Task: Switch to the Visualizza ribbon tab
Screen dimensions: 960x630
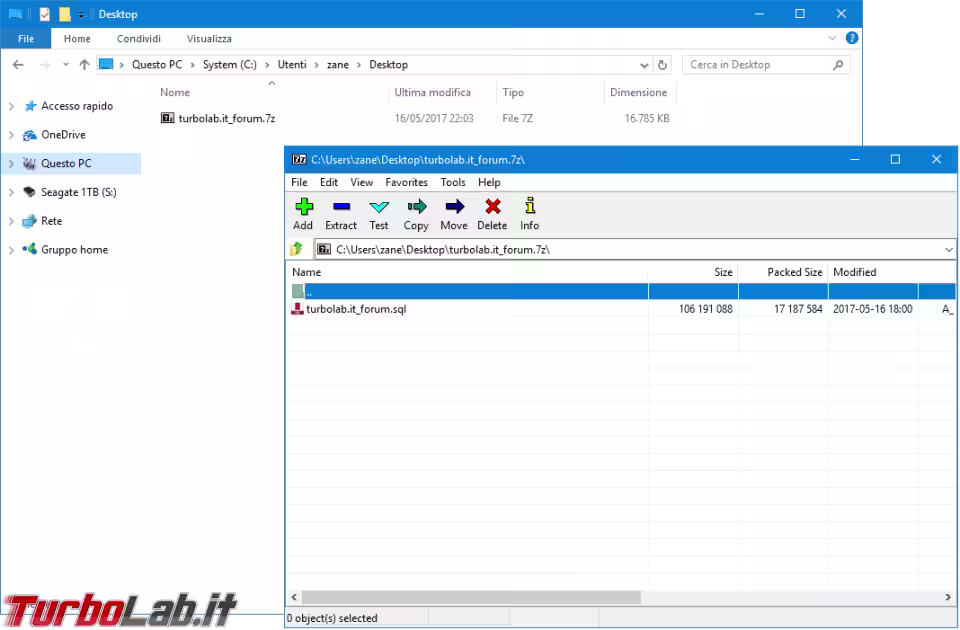Action: [209, 38]
